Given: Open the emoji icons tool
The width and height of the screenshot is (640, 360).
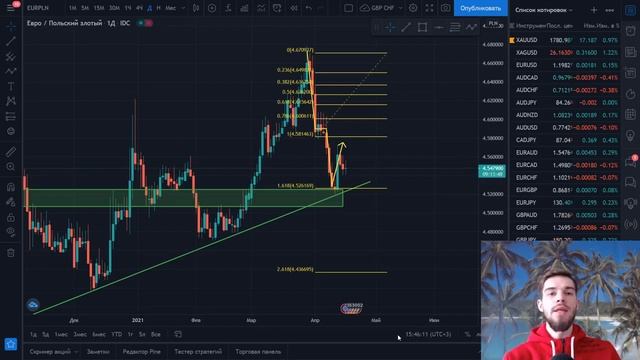Looking at the screenshot, I should tap(11, 131).
